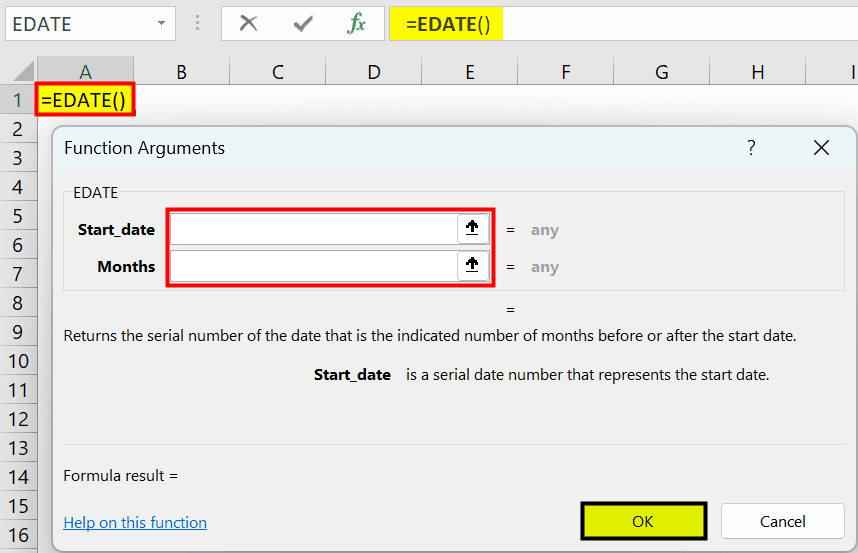Select column B header

182,71
